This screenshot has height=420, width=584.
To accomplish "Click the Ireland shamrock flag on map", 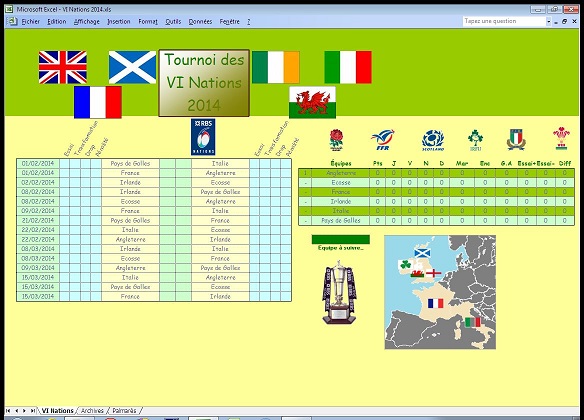I will (405, 264).
